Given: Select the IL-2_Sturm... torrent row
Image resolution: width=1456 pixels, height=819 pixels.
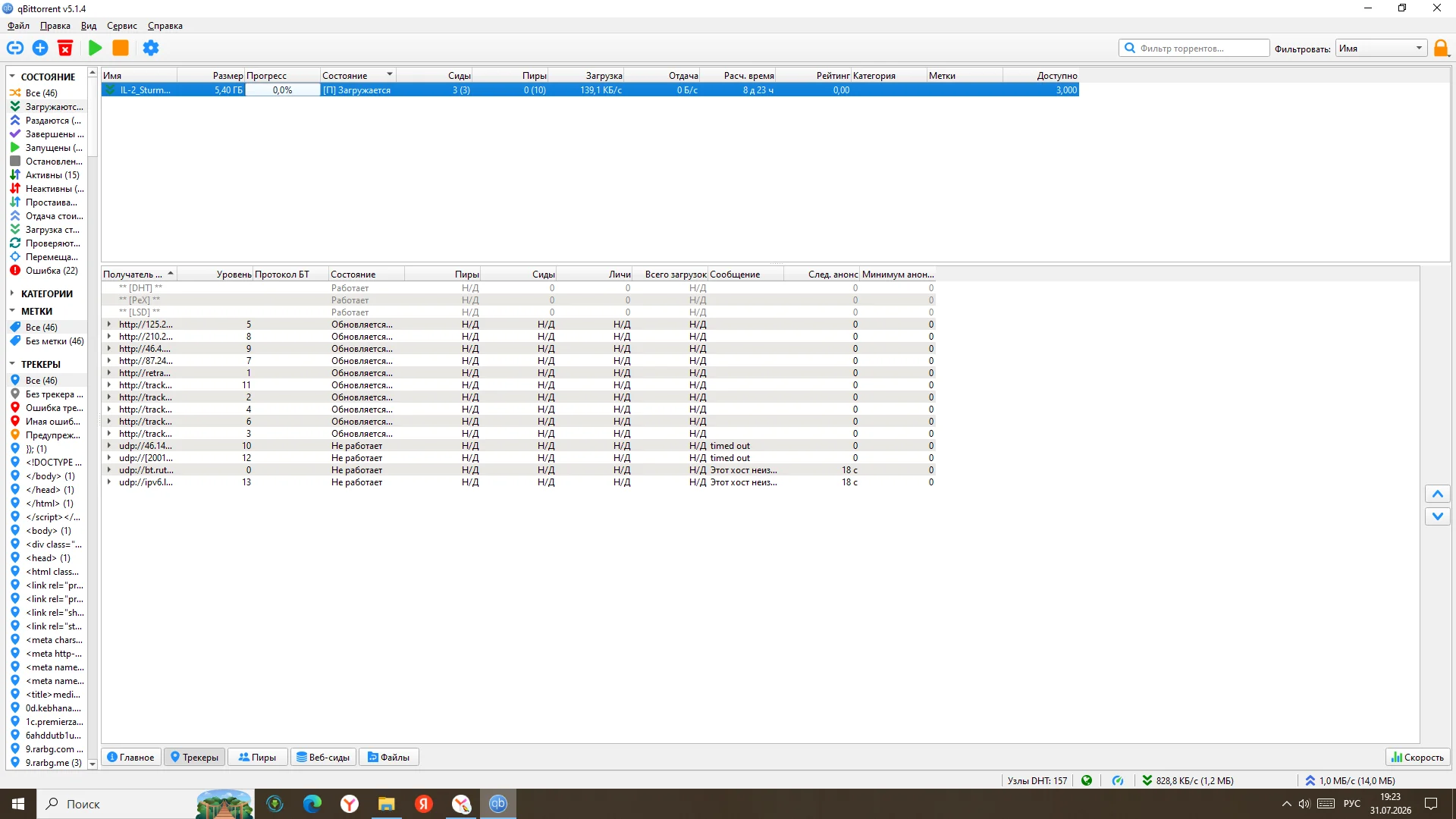Looking at the screenshot, I should 590,90.
